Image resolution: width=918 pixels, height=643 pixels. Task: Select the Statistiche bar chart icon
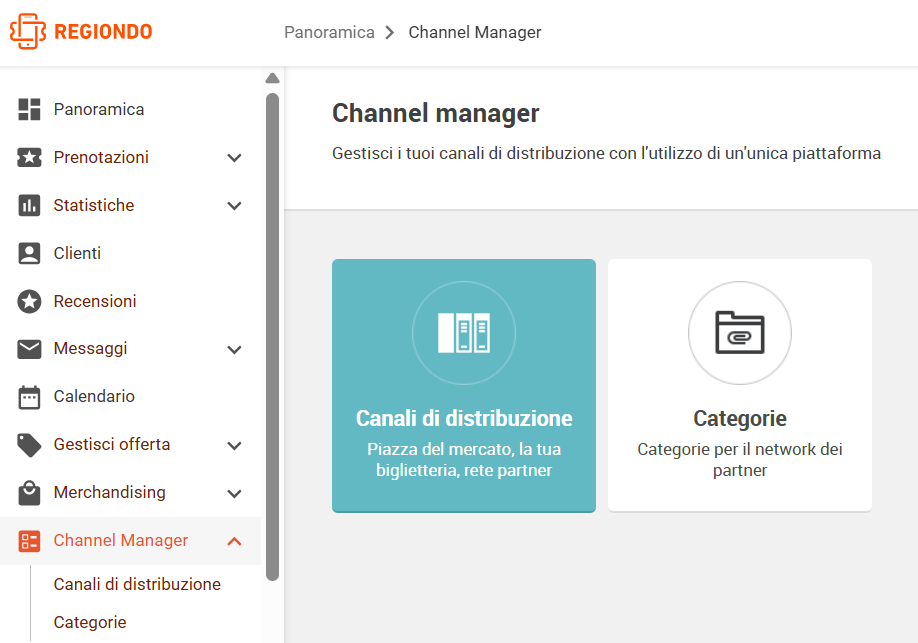[29, 206]
